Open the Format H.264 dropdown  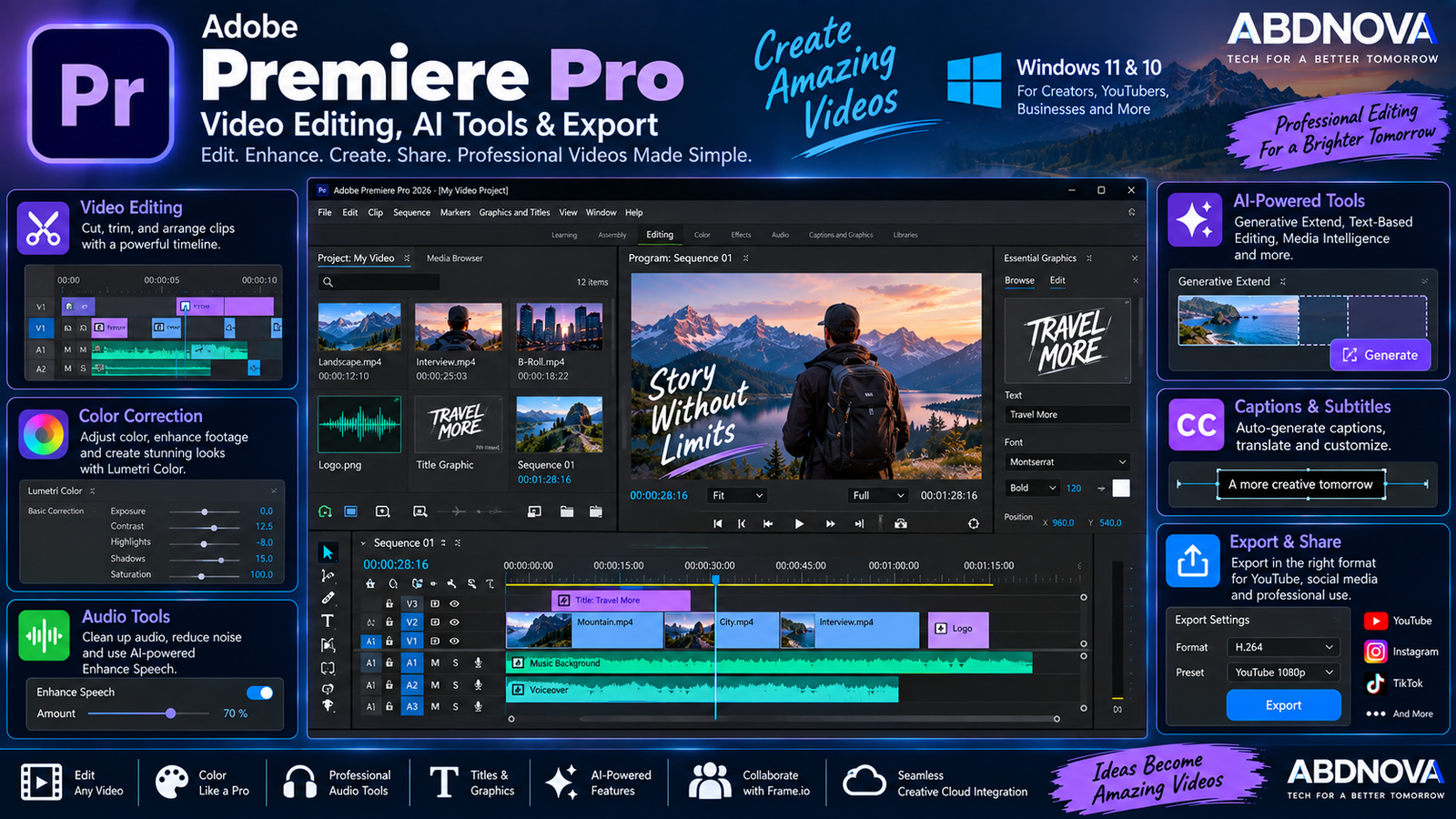(1283, 647)
